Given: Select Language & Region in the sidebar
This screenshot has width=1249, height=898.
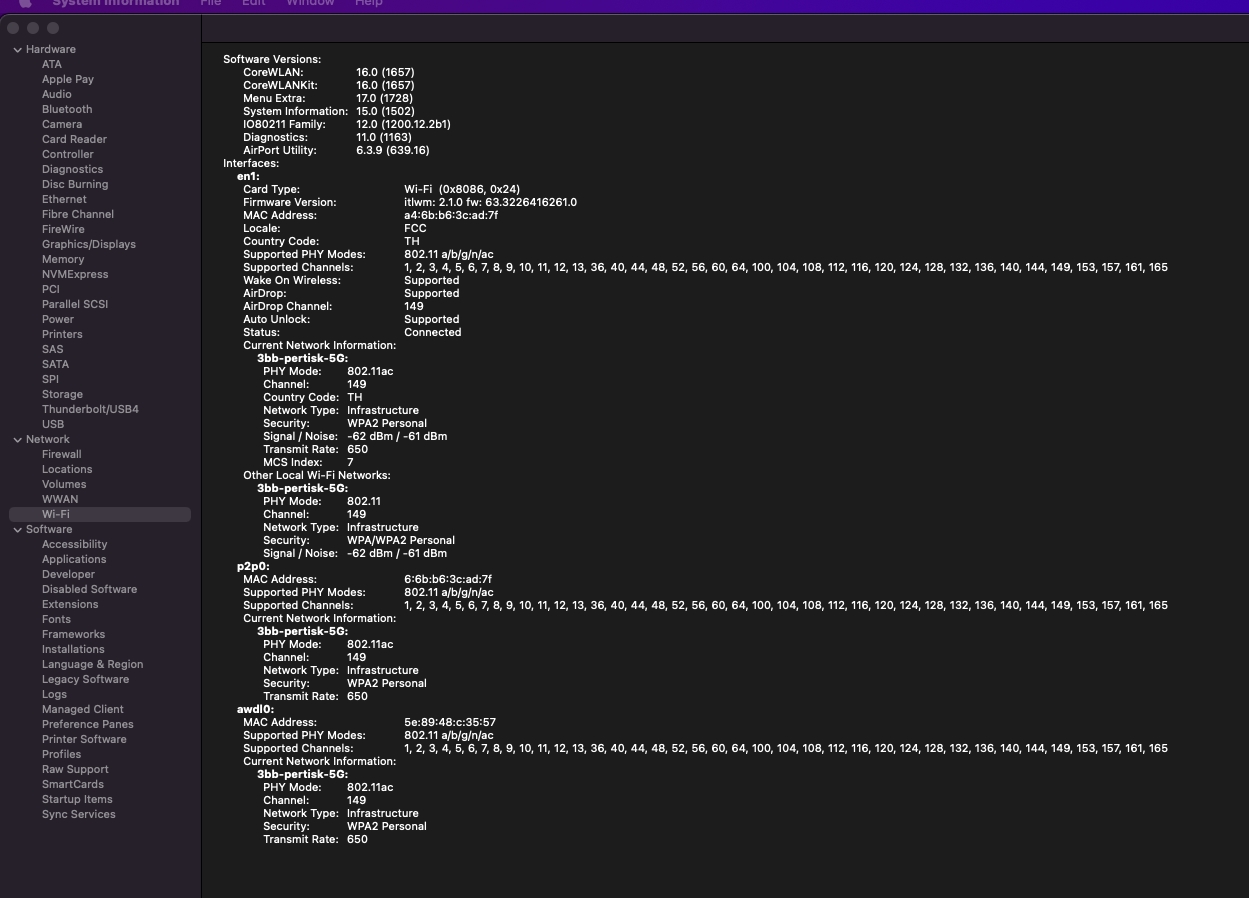Looking at the screenshot, I should 92,664.
